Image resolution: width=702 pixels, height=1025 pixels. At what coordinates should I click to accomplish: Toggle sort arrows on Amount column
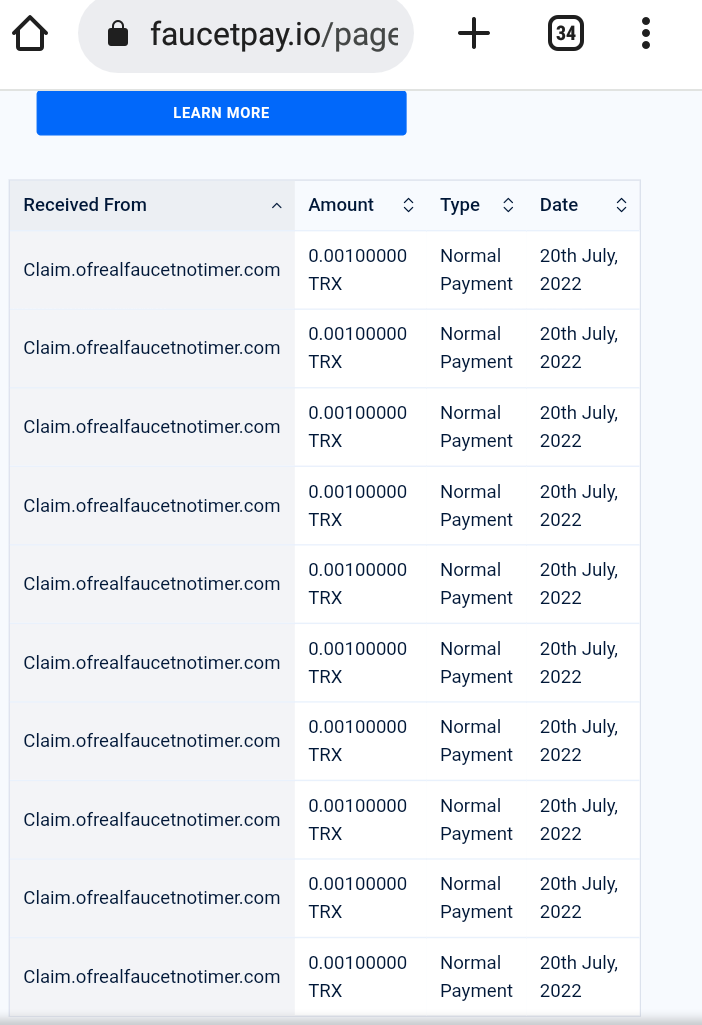tap(409, 205)
